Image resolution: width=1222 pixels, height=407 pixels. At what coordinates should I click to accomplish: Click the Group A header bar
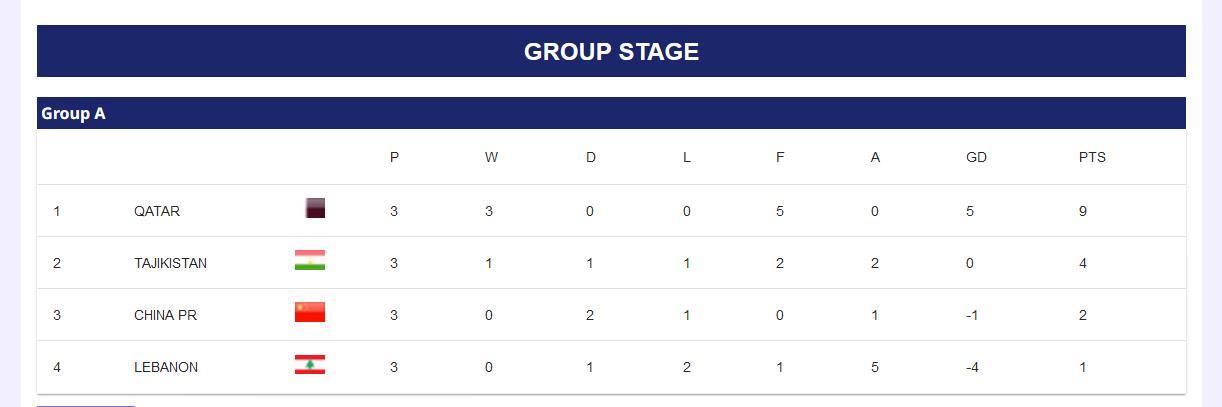pyautogui.click(x=611, y=113)
